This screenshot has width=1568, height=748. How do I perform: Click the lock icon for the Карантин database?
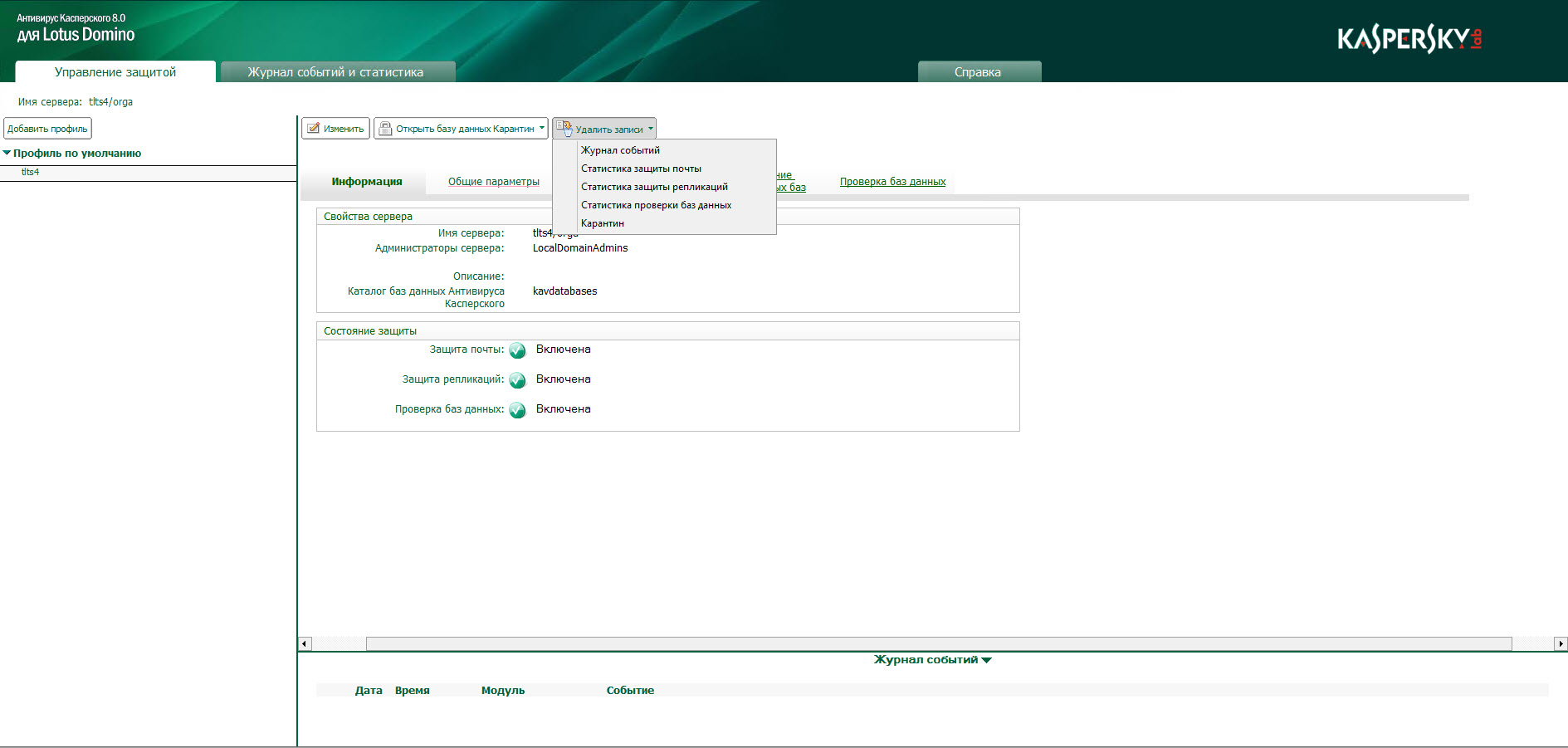click(x=385, y=129)
